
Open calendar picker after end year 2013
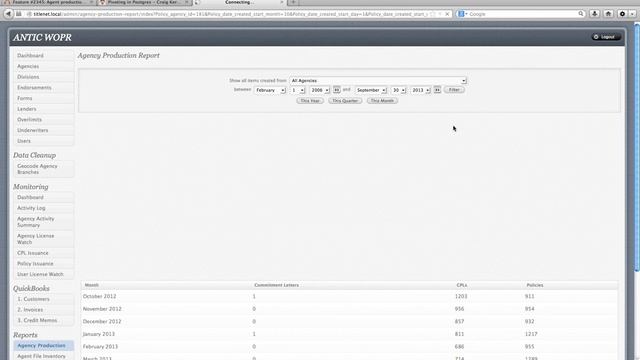tap(437, 89)
